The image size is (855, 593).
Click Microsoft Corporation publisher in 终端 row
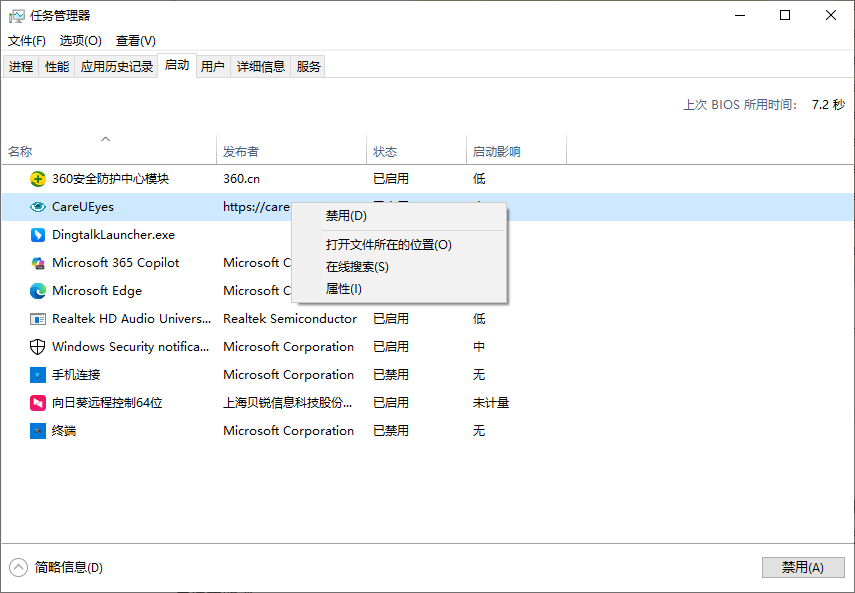288,431
